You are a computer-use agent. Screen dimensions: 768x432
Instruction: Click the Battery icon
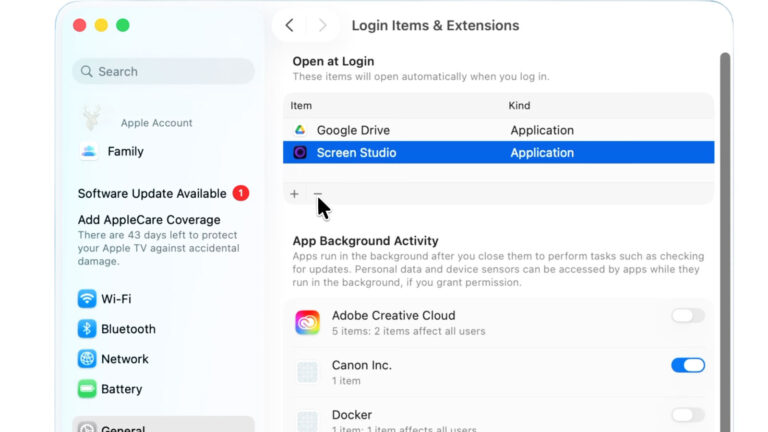pyautogui.click(x=87, y=389)
